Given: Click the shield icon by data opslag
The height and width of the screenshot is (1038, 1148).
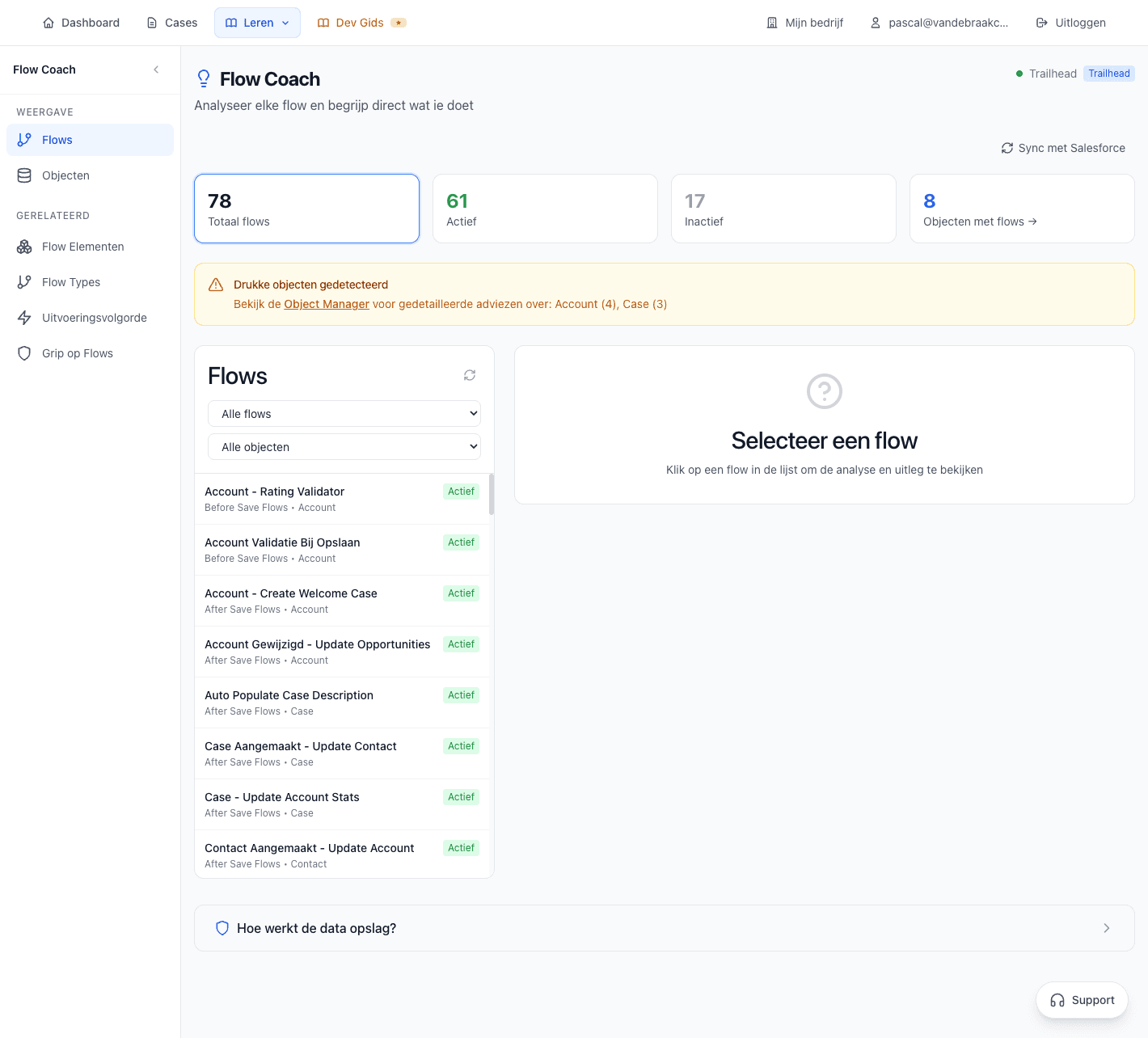Looking at the screenshot, I should 222,928.
